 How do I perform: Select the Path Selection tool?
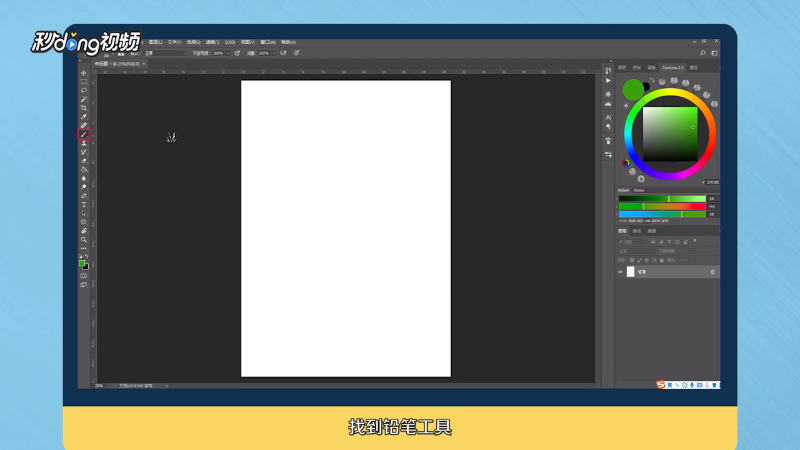84,213
